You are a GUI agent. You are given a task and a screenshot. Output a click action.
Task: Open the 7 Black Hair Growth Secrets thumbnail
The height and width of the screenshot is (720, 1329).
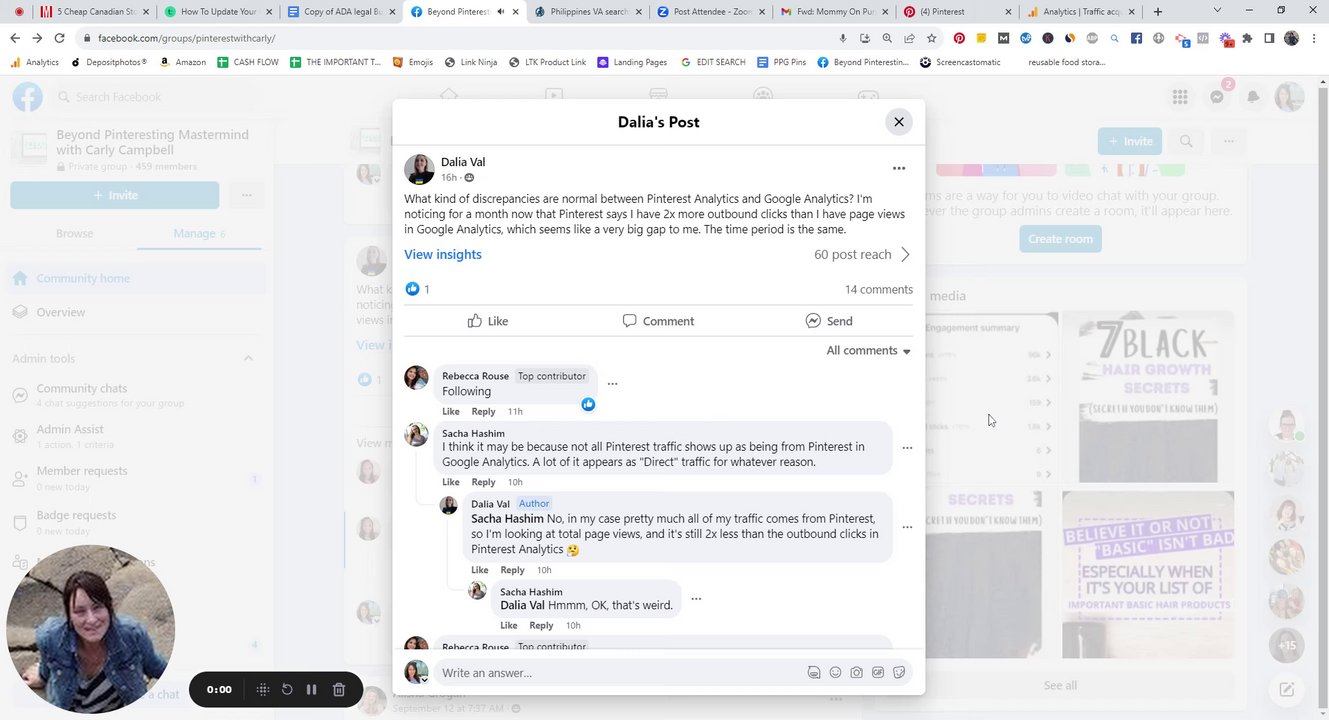tap(1149, 397)
